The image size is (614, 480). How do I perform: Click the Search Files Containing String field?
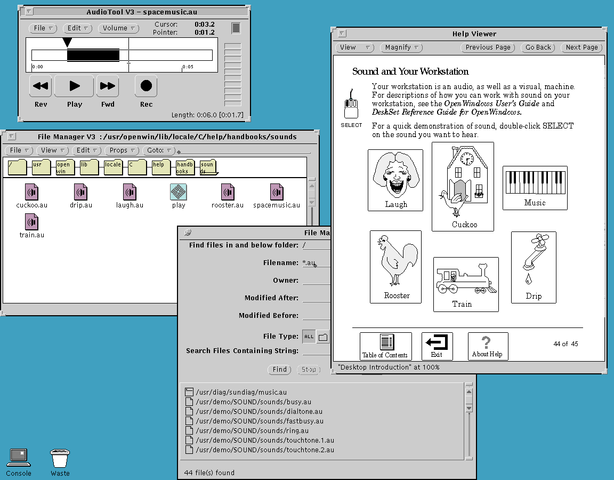316,351
